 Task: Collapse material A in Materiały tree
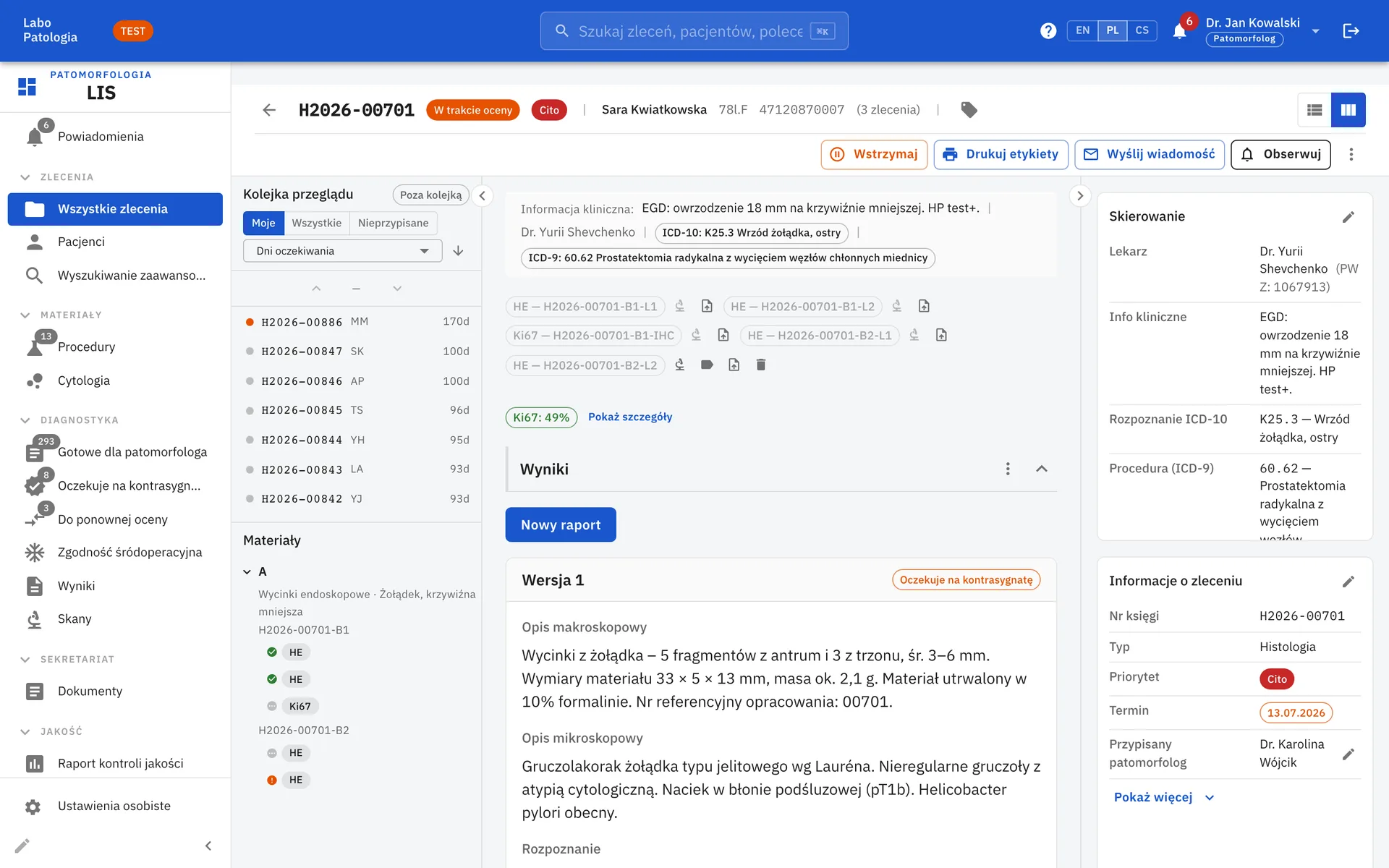tap(247, 571)
